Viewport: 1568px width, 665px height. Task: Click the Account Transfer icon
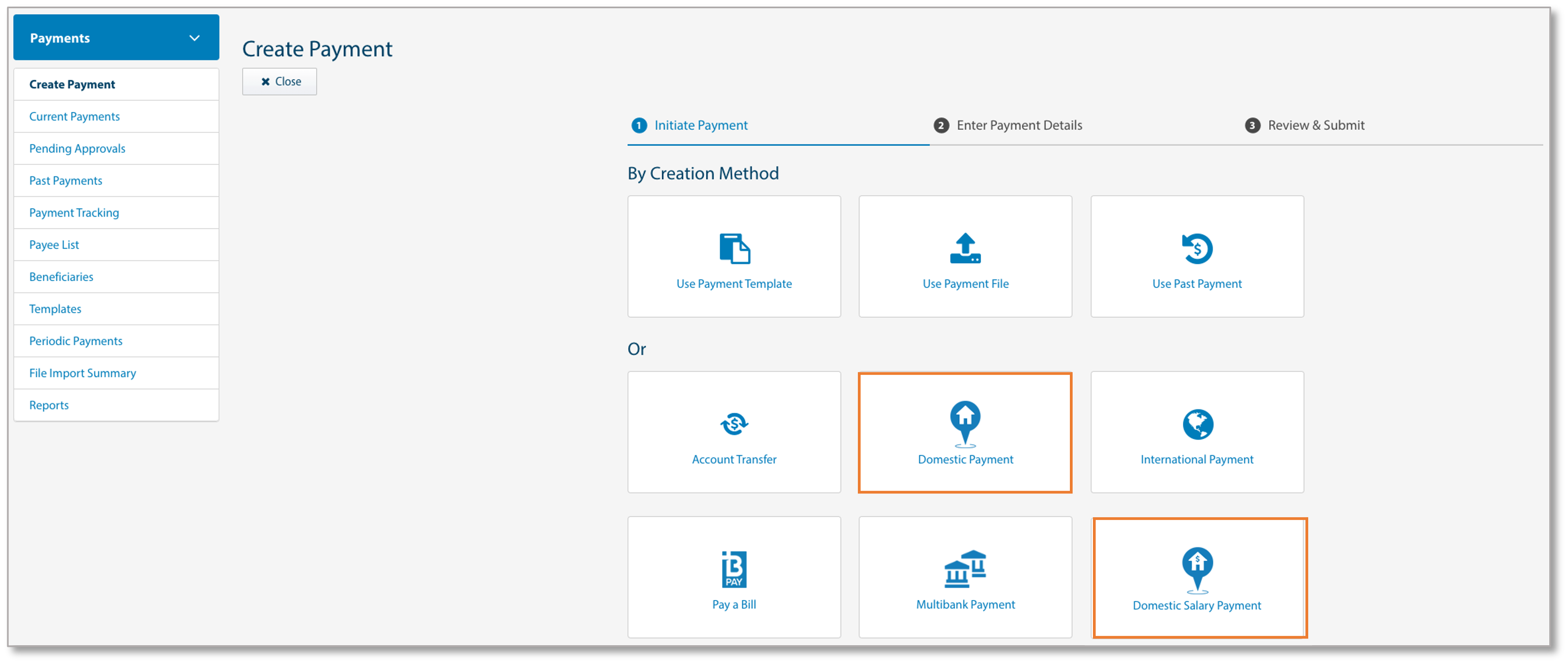[x=734, y=424]
